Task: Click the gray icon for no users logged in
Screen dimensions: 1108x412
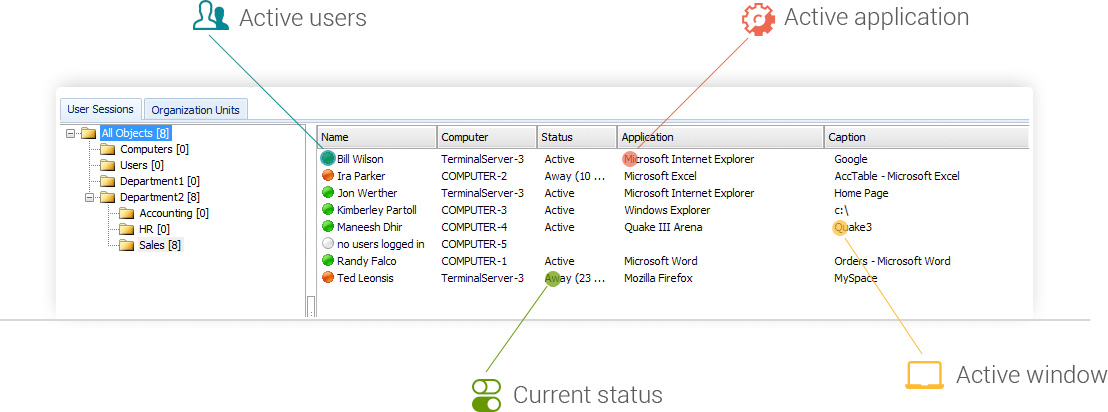Action: pyautogui.click(x=327, y=244)
